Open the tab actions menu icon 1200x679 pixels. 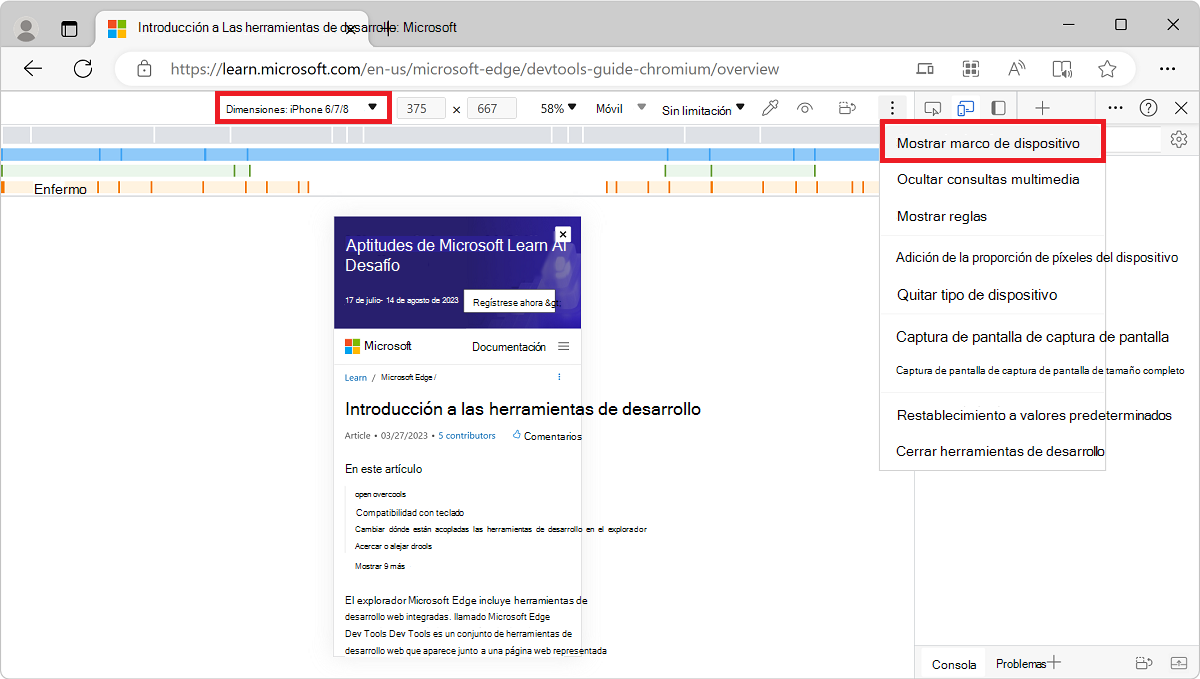click(x=69, y=28)
